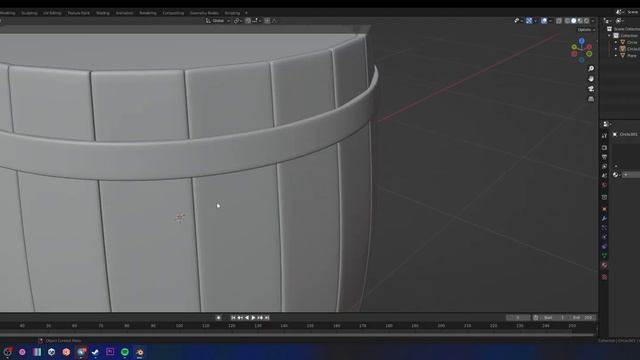
Task: Open the Object Data green triangle tab
Action: point(604,256)
